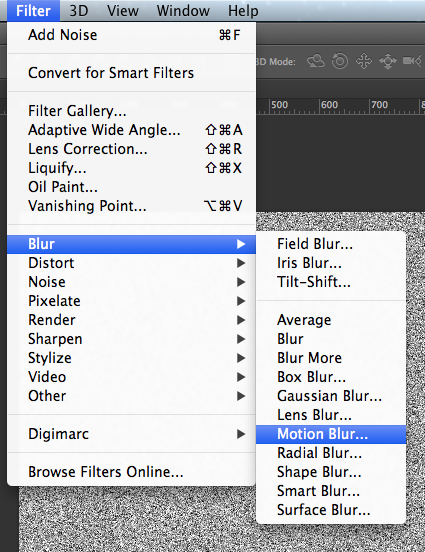
Task: Reapply the Add Noise filter
Action: click(x=131, y=35)
